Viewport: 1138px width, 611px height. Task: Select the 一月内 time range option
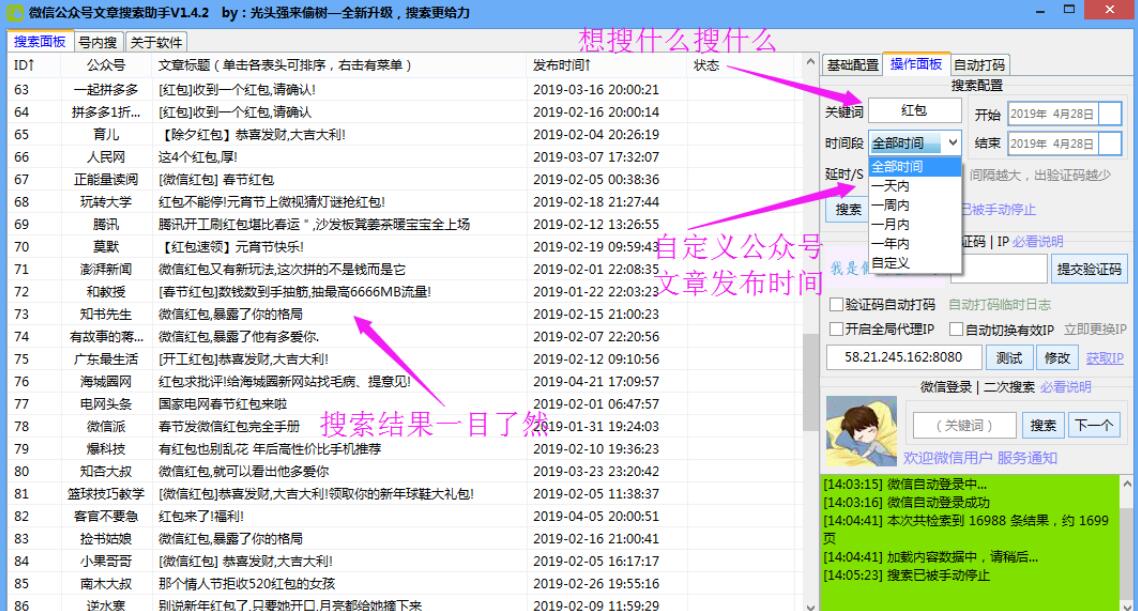pyautogui.click(x=914, y=225)
